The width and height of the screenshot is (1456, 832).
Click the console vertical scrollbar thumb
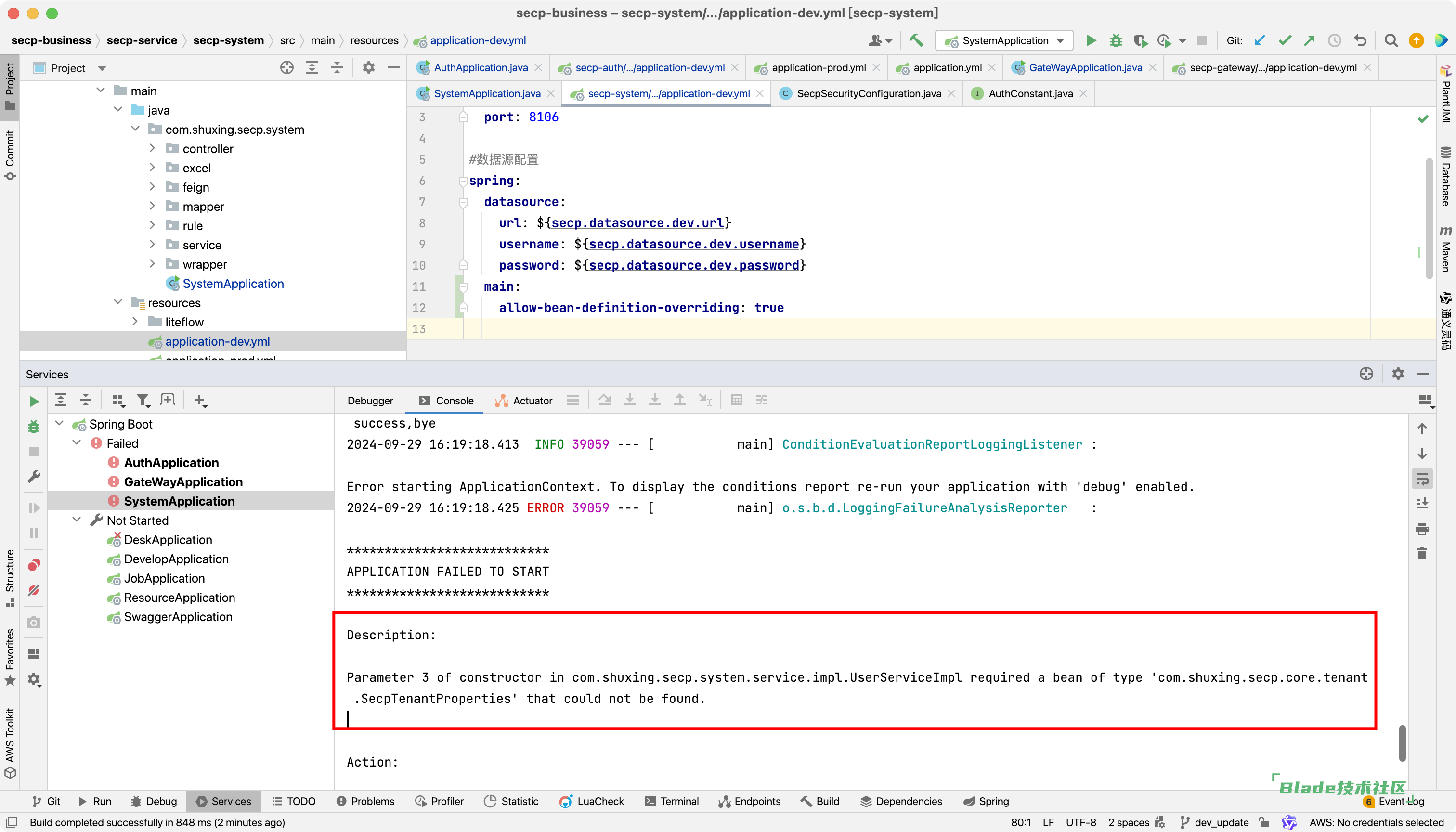click(1402, 743)
